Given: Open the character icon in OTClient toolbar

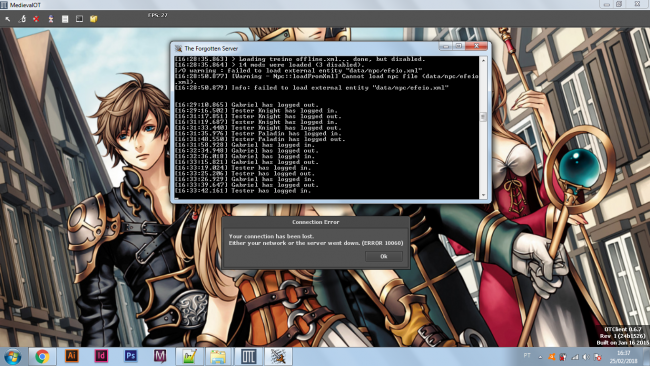Looking at the screenshot, I should tap(51, 19).
